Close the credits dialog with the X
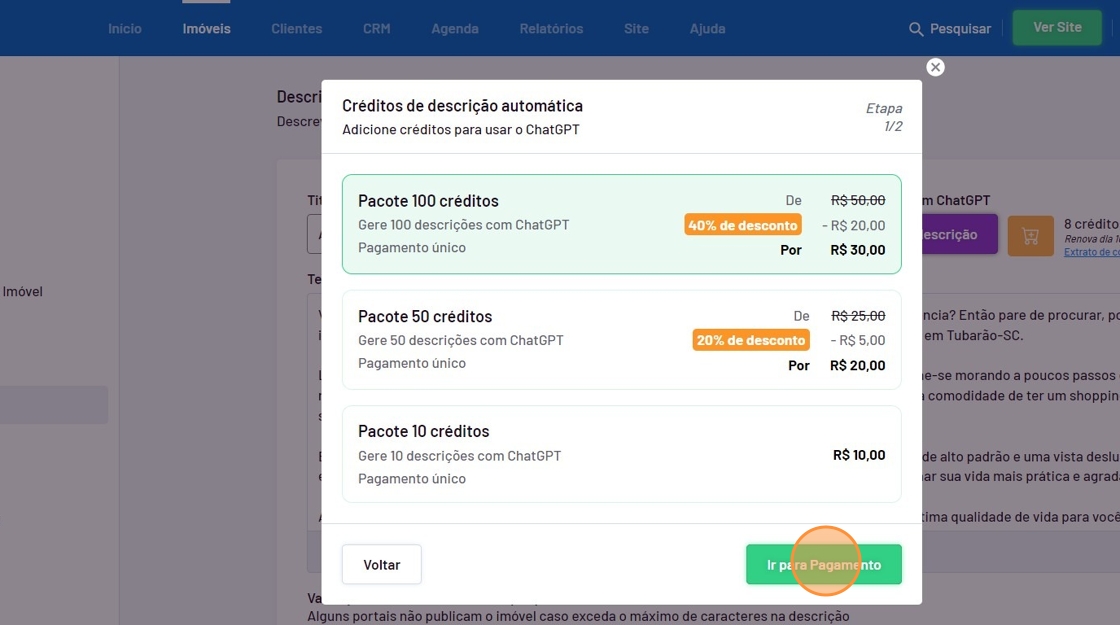 tap(935, 67)
